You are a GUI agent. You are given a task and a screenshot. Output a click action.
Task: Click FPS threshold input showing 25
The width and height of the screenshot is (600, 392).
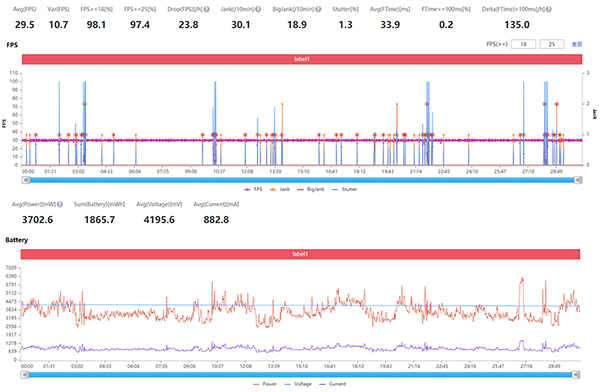(552, 44)
